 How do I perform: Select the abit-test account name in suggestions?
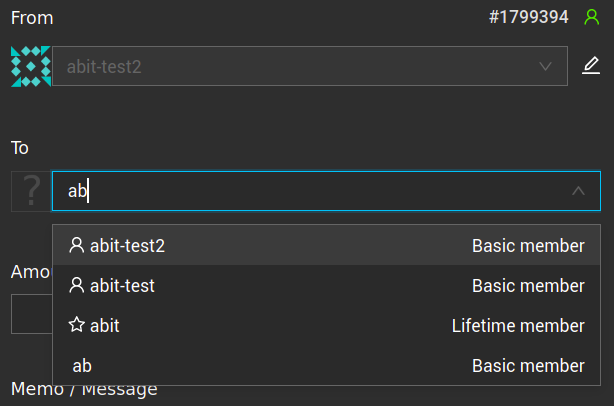pos(122,286)
